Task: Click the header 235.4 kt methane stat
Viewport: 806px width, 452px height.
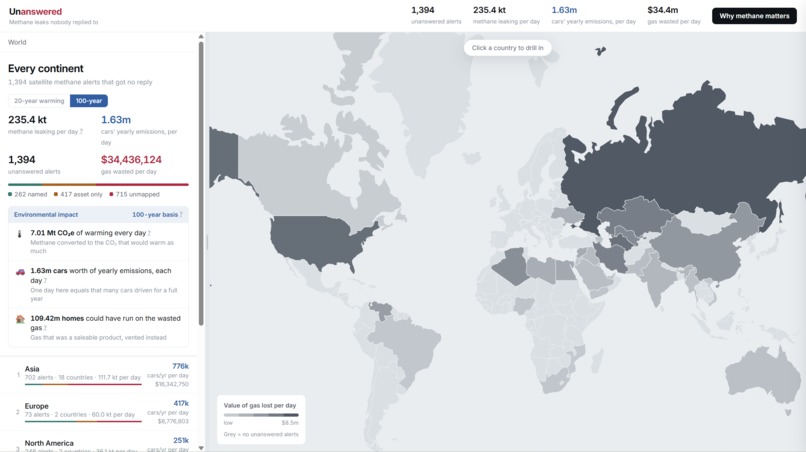Action: (x=506, y=15)
